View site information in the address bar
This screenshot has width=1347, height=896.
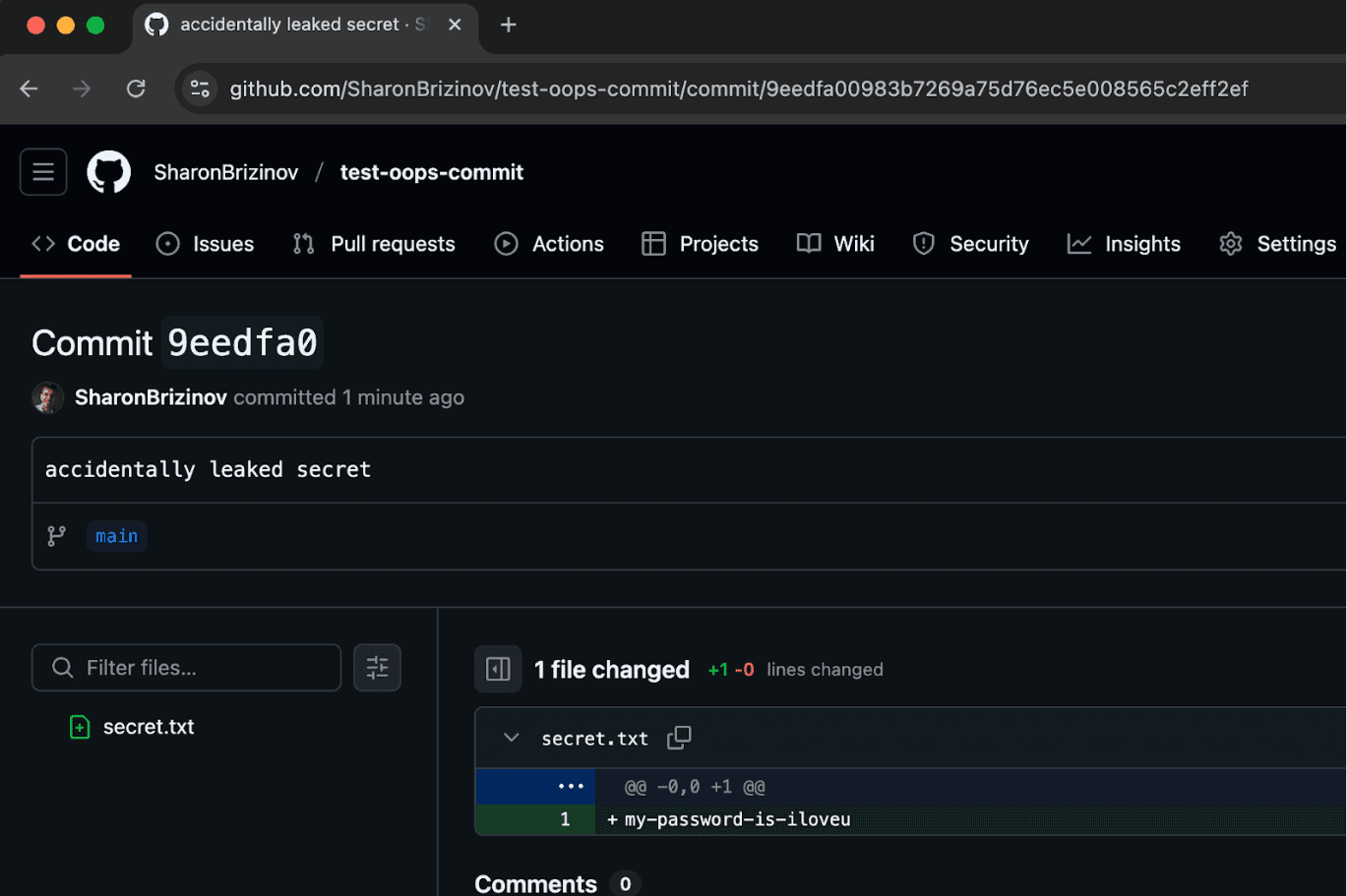click(x=200, y=89)
